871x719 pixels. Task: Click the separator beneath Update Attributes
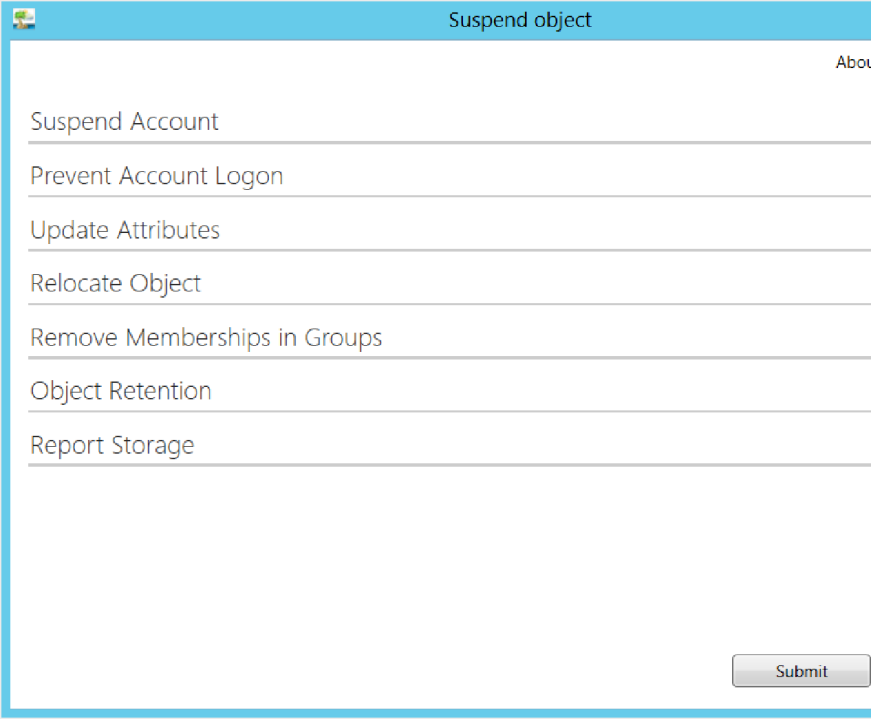[449, 250]
